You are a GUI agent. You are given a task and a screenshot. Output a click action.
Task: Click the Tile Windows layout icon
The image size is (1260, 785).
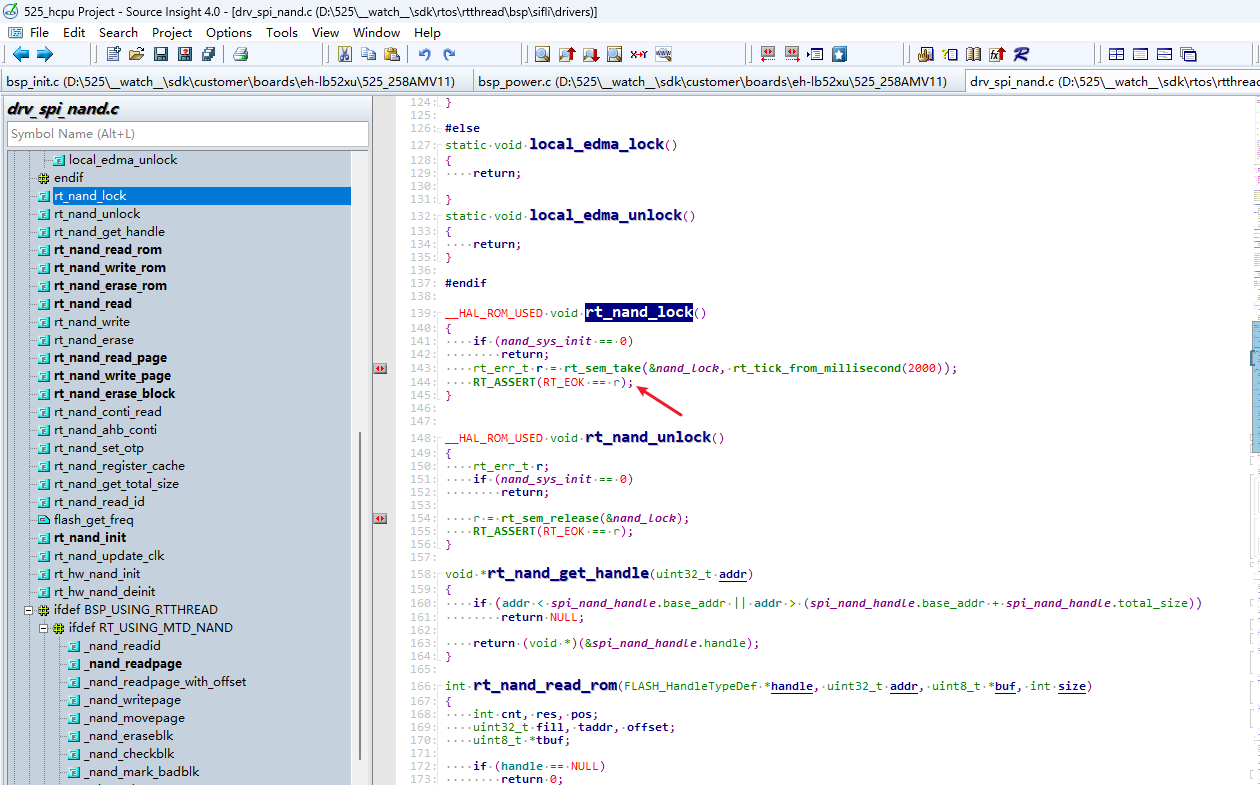pos(1116,54)
